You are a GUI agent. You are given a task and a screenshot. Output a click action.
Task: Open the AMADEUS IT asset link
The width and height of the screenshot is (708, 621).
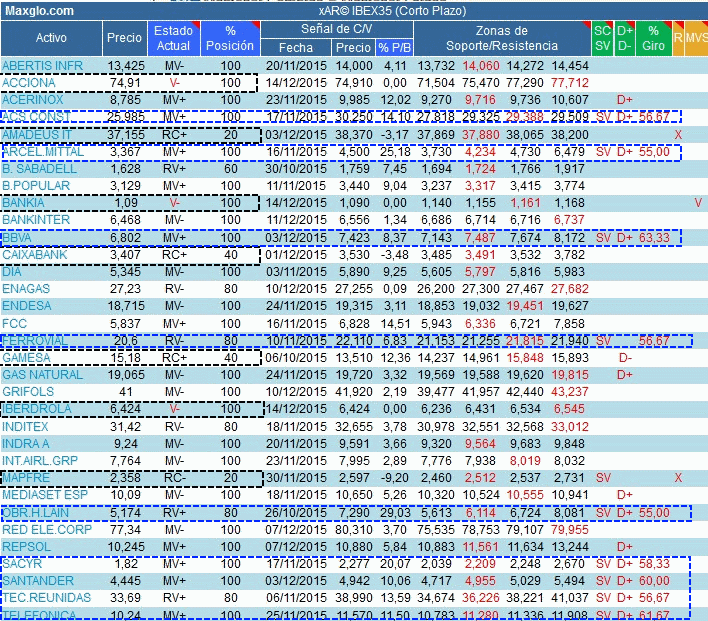pyautogui.click(x=37, y=135)
